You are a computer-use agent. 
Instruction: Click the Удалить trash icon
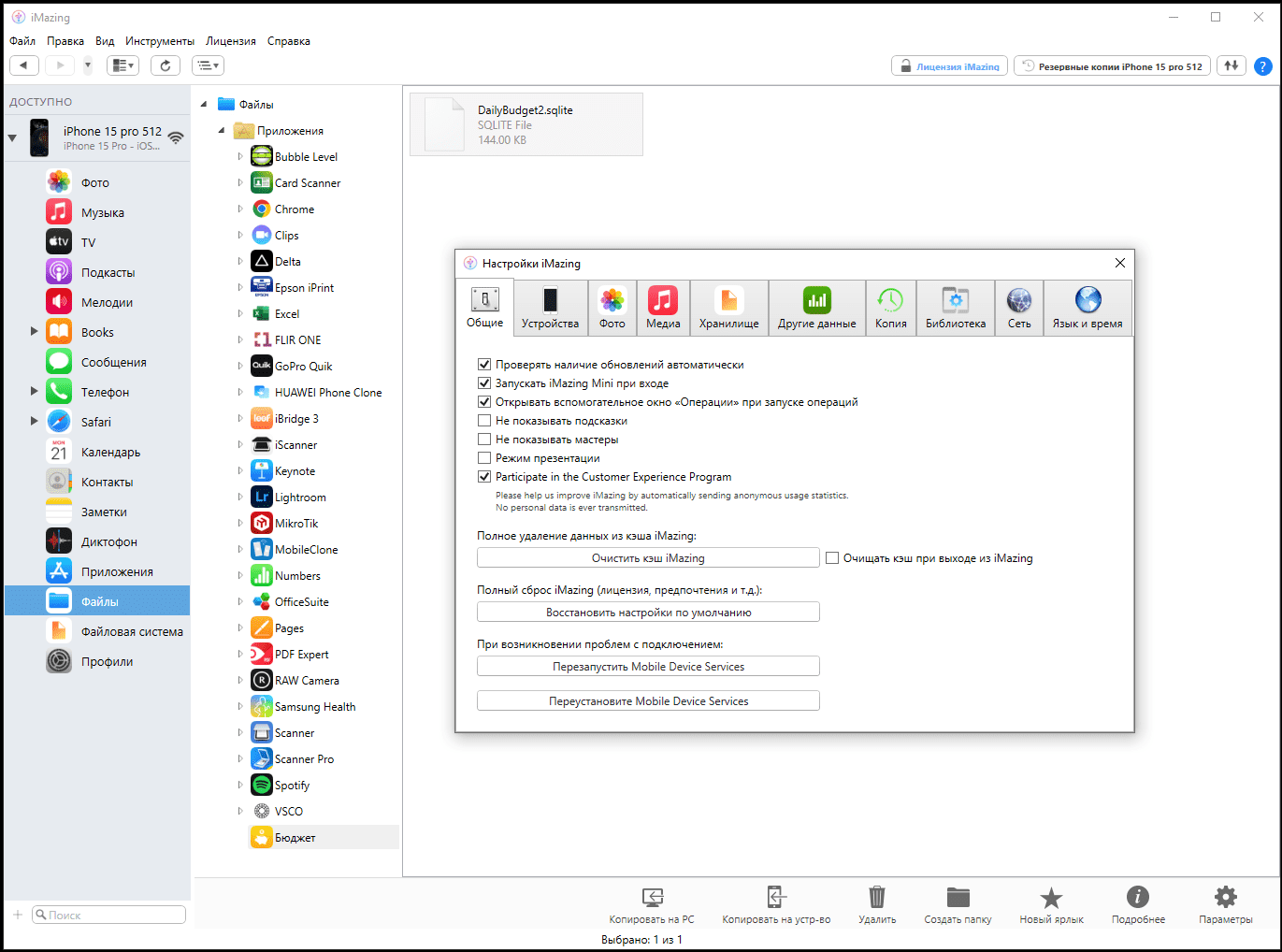tap(877, 898)
